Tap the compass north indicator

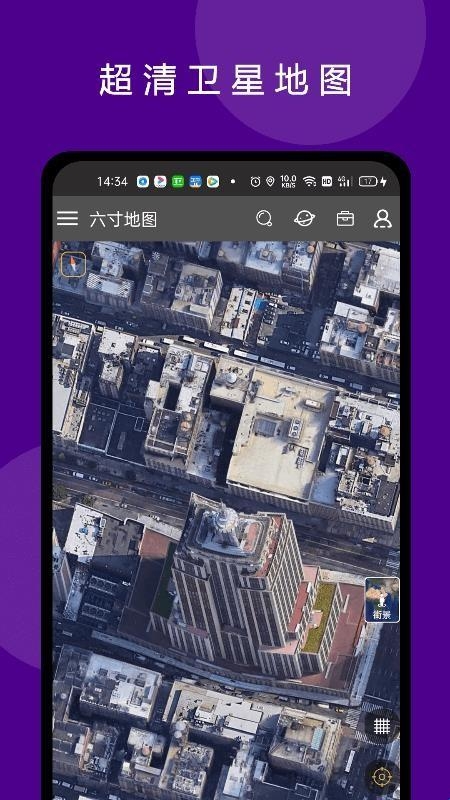tap(73, 264)
